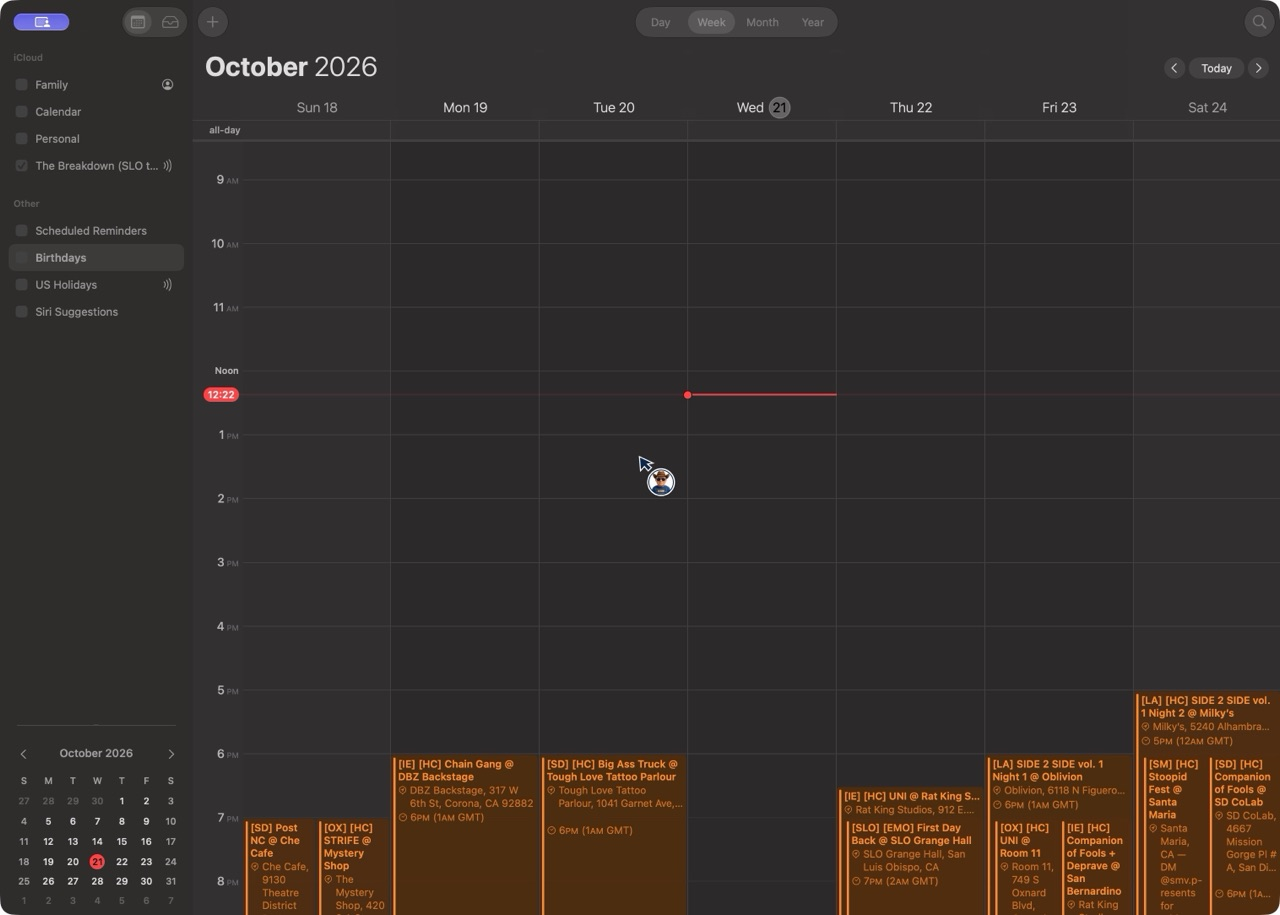
Task: Uncheck The Breakdown calendar checkbox
Action: (x=21, y=166)
